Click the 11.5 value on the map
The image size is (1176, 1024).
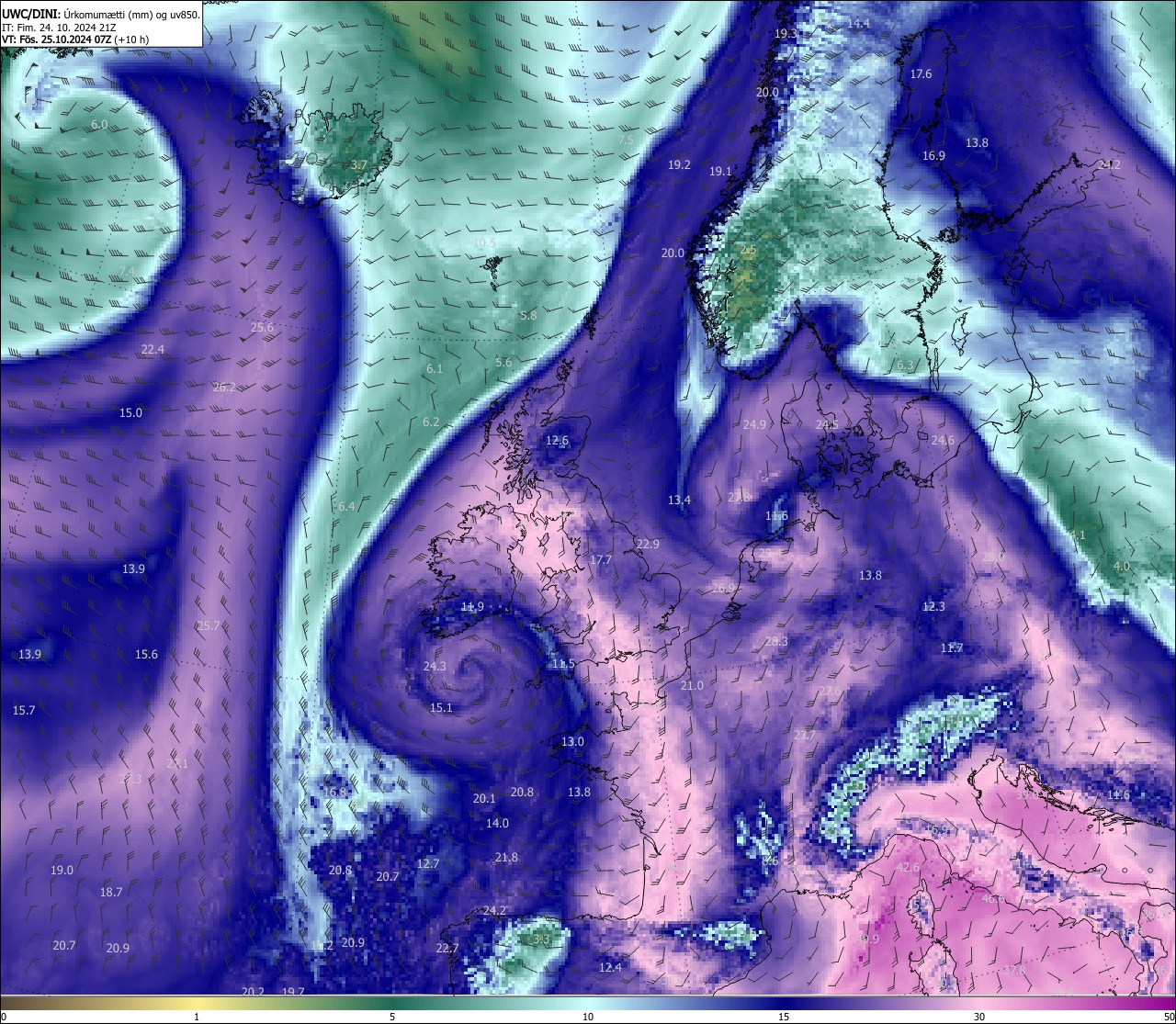pos(563,663)
